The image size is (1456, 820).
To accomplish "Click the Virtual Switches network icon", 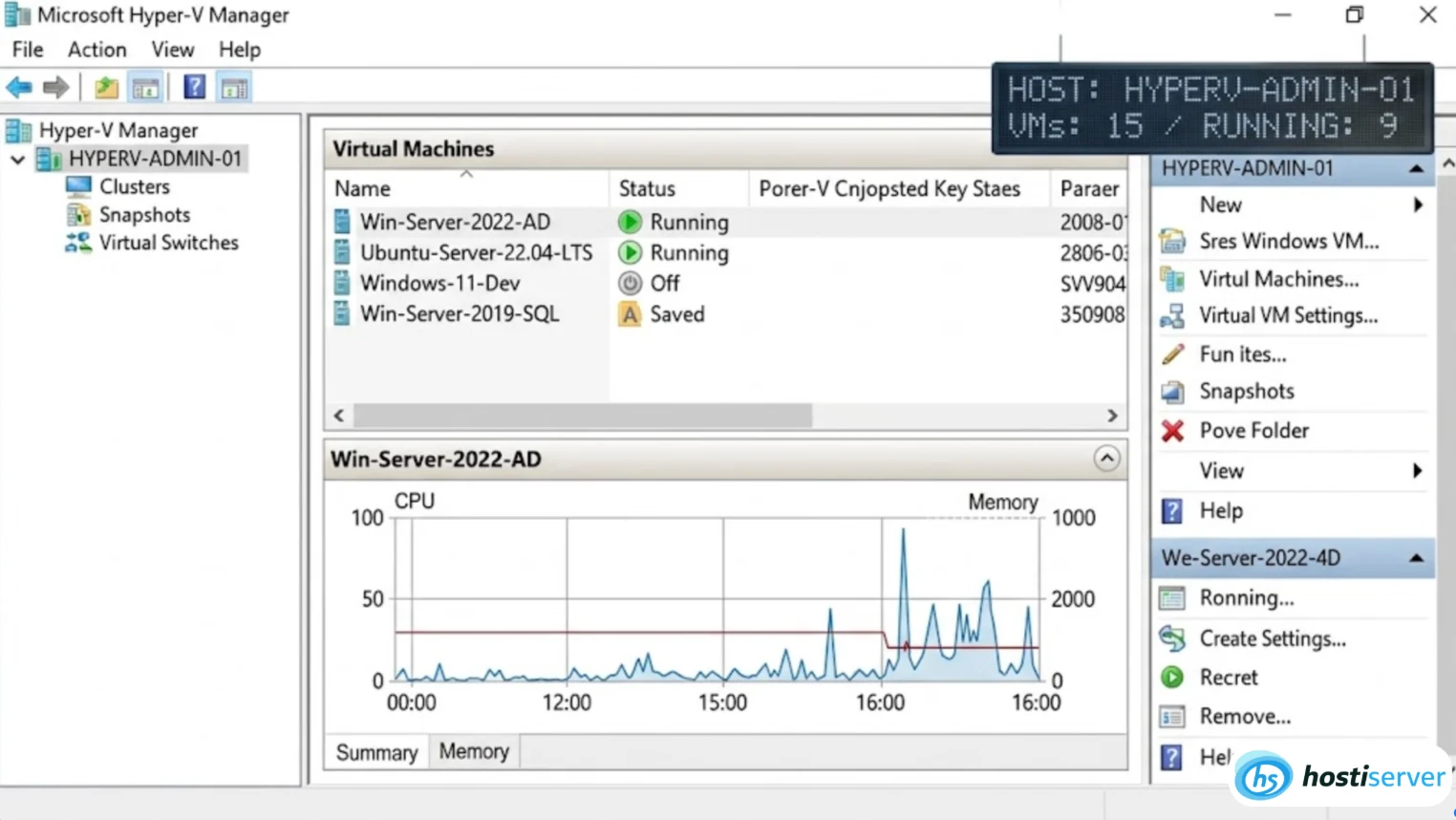I will point(78,243).
